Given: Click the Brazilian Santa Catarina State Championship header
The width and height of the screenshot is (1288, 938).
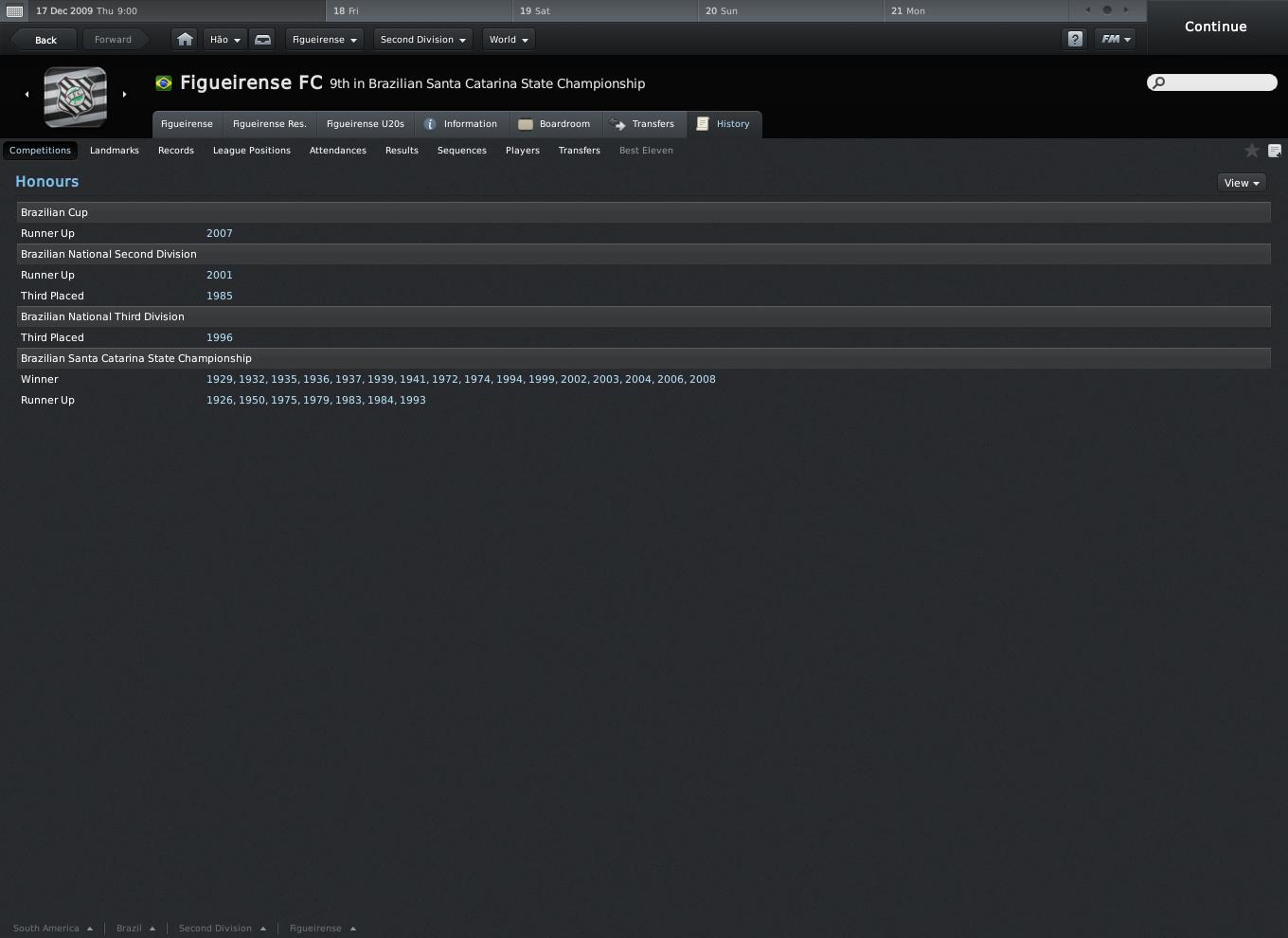Looking at the screenshot, I should pos(644,358).
